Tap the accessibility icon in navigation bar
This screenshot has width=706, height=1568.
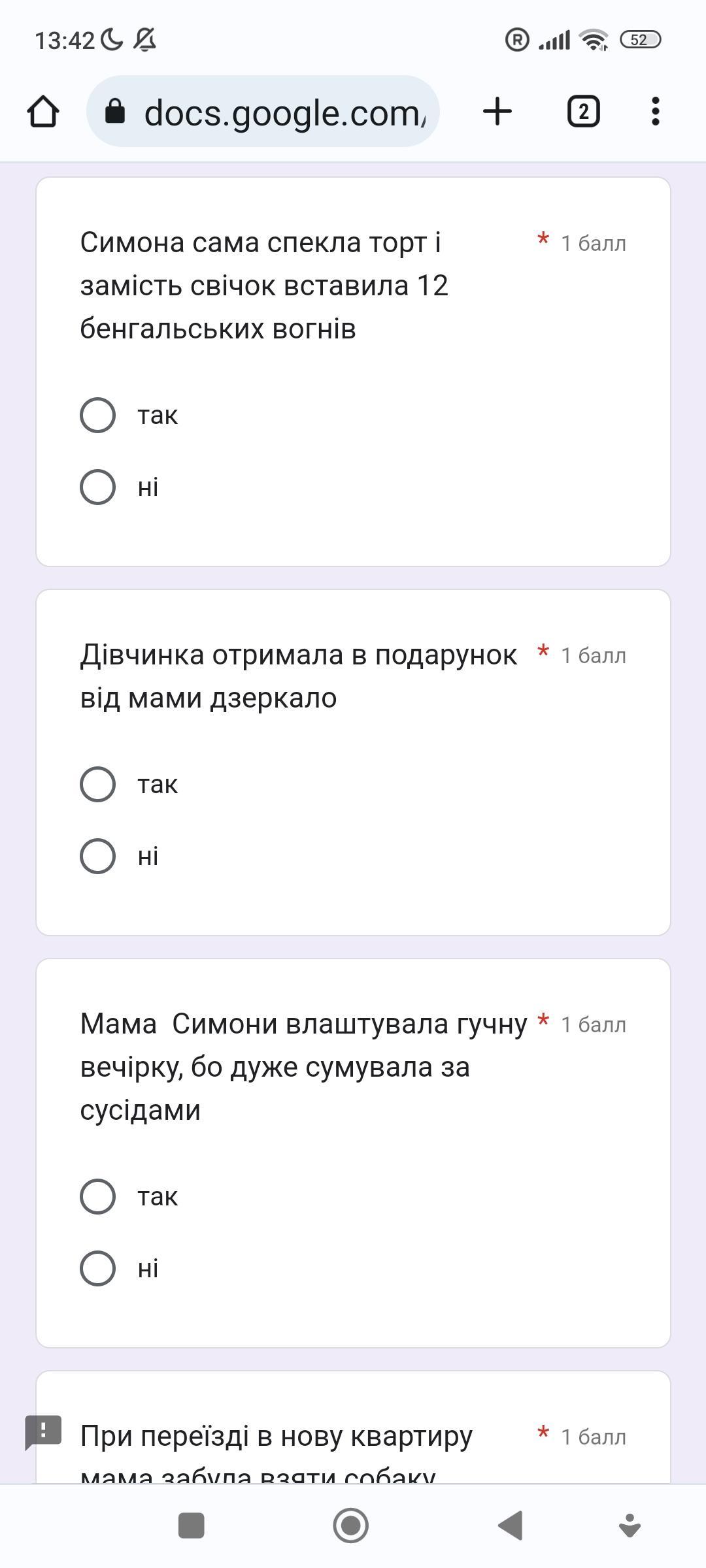[x=630, y=1526]
